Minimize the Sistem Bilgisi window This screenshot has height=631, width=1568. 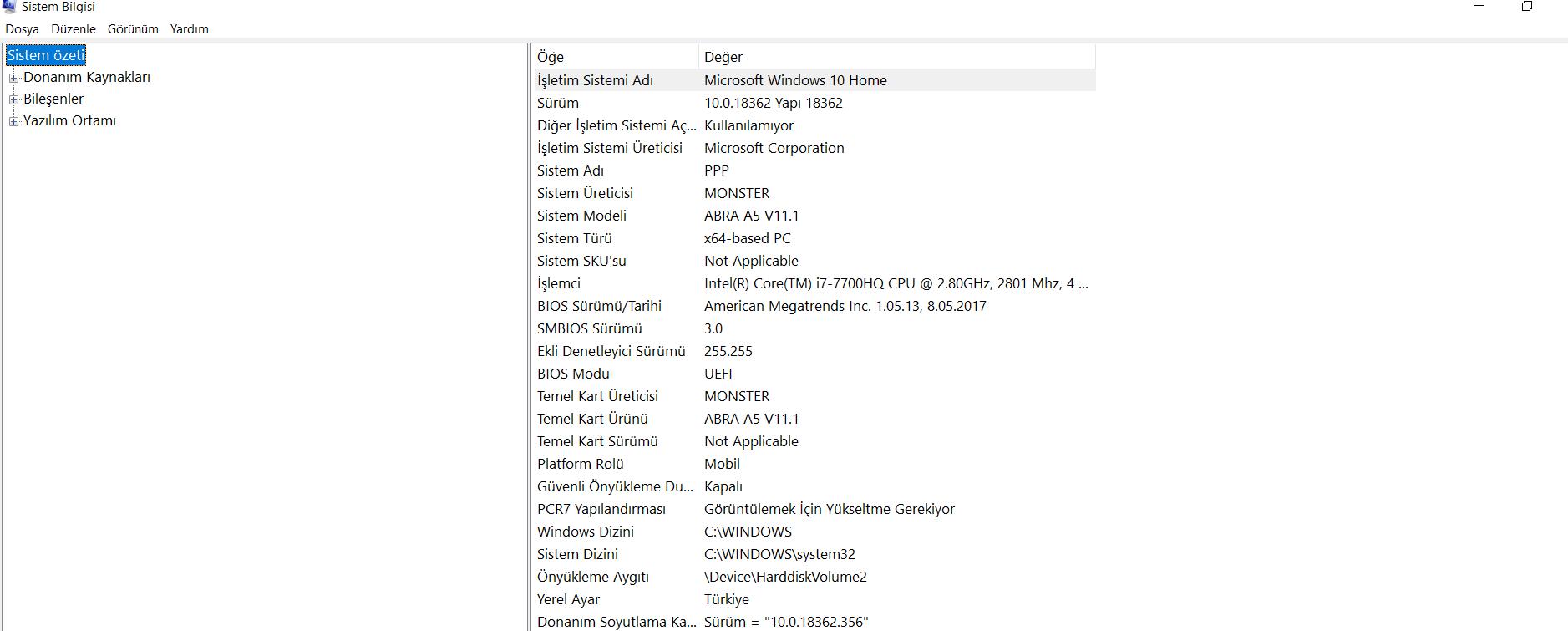pyautogui.click(x=1479, y=7)
